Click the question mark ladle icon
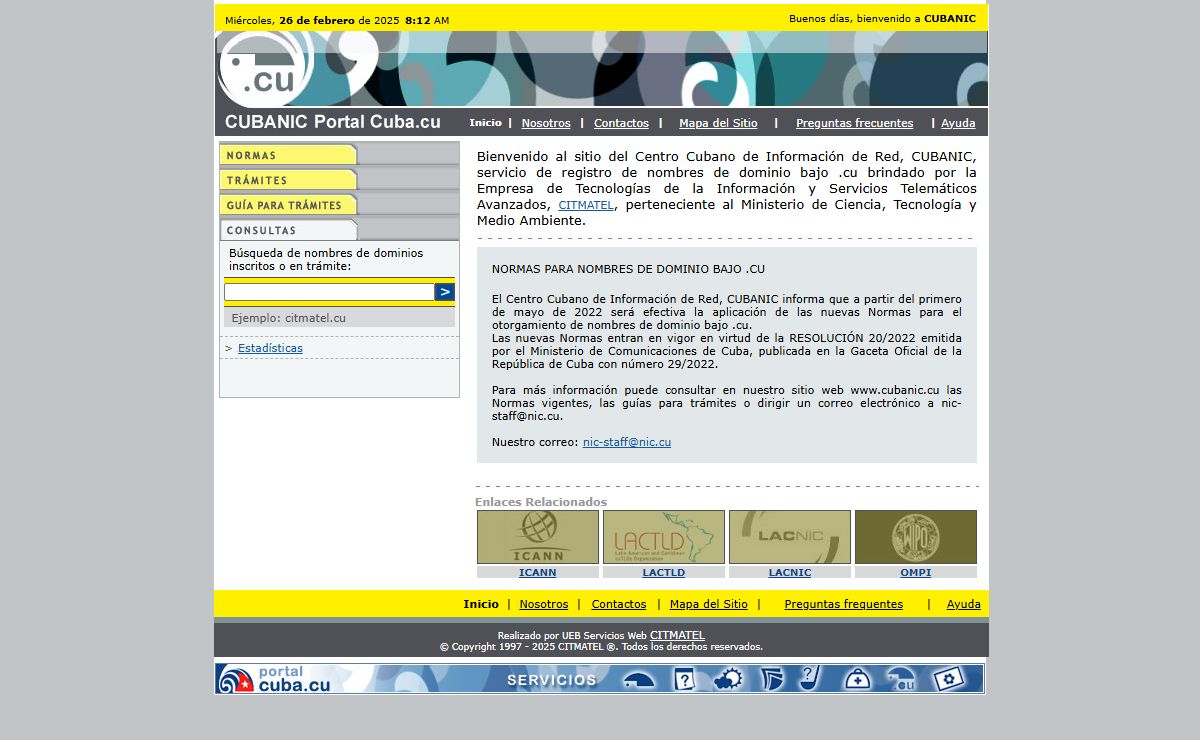The width and height of the screenshot is (1200, 740). coord(812,679)
